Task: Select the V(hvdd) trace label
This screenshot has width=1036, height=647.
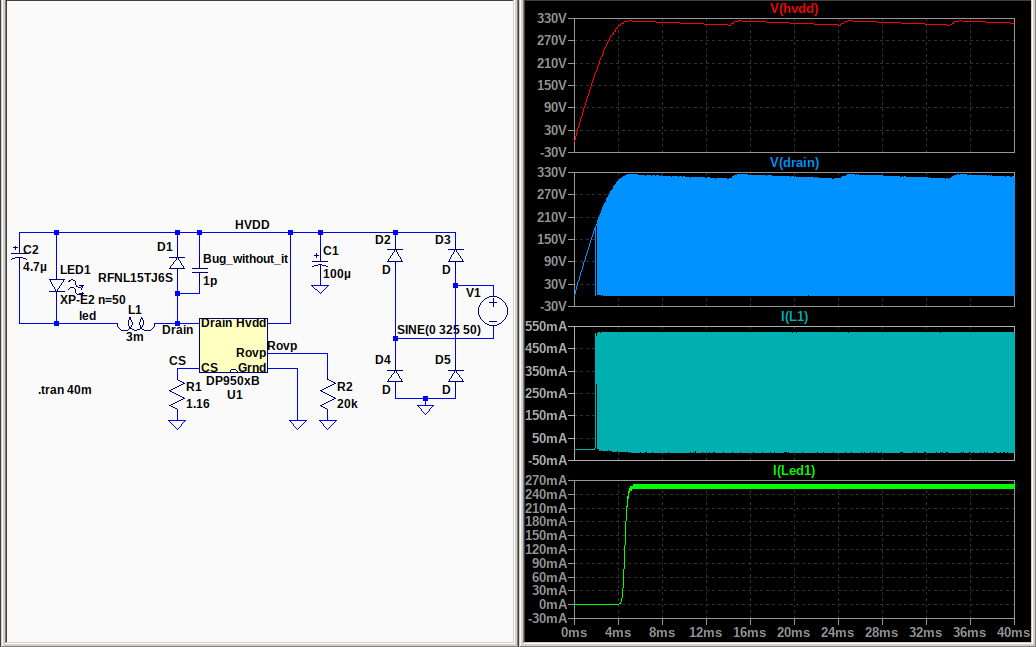Action: [x=794, y=9]
